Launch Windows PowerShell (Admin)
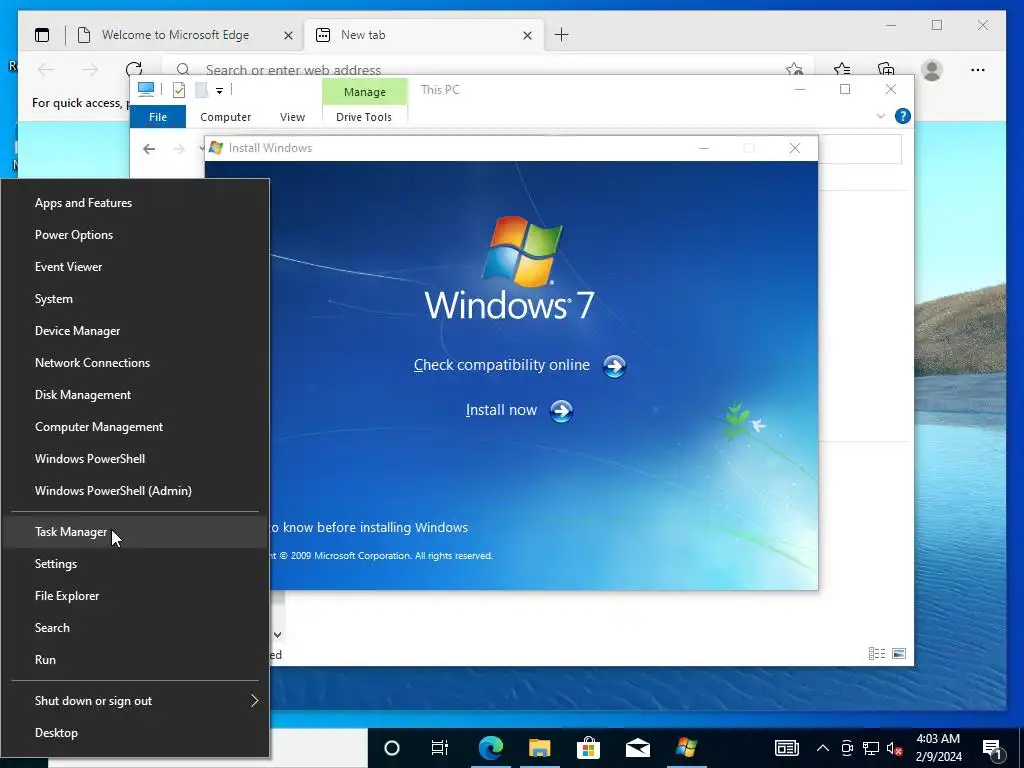1024x768 pixels. [x=136, y=491]
